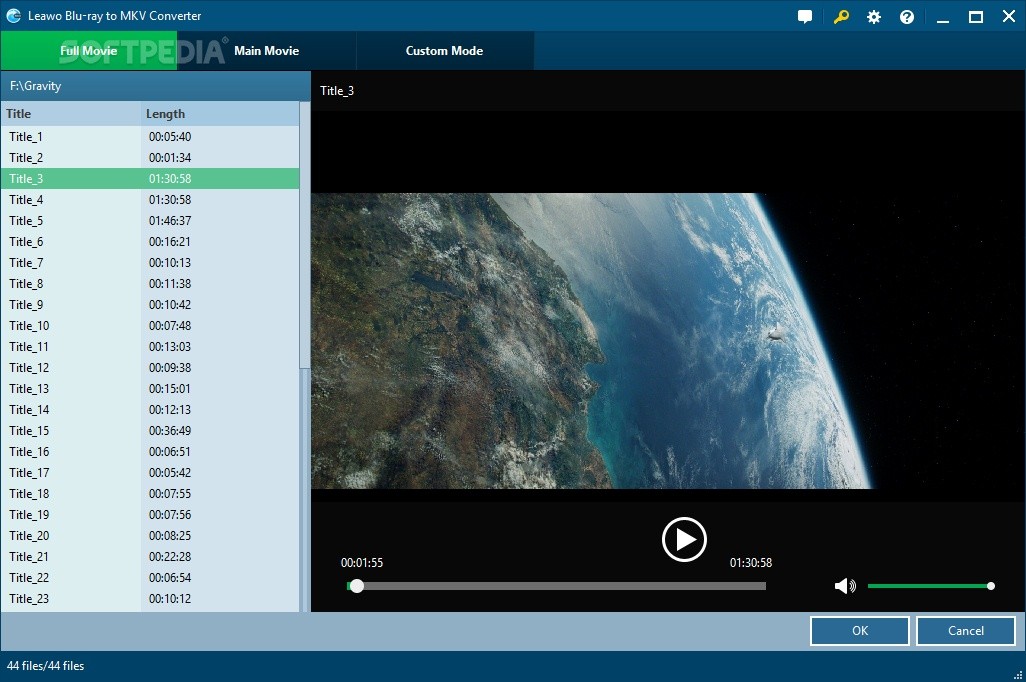Select Title_21 with length 00:22:28
1026x682 pixels.
coord(150,556)
